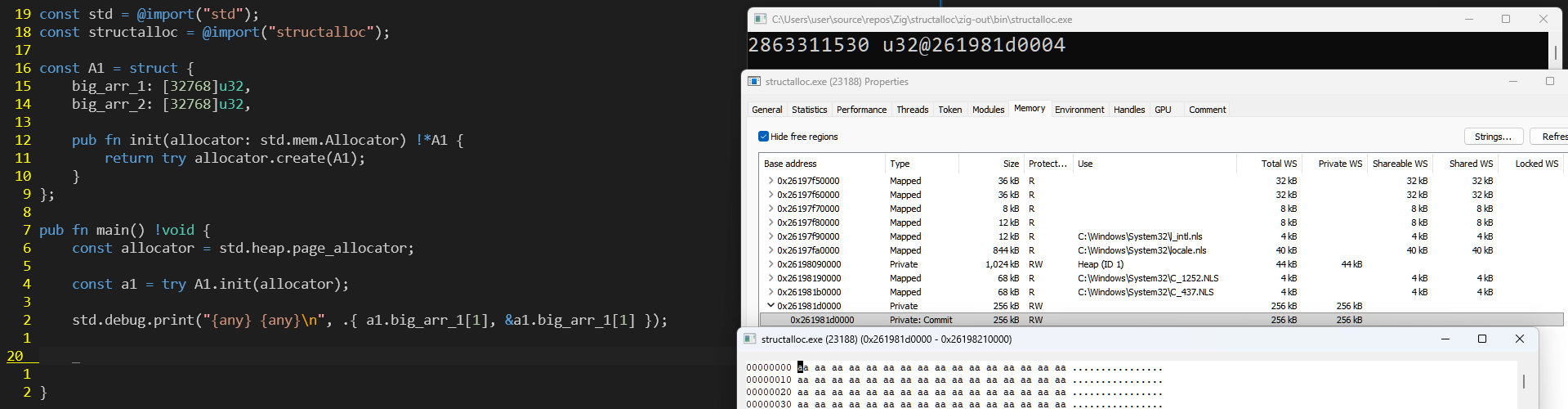The height and width of the screenshot is (409, 1568).
Task: Switch to the Threads tab
Action: (912, 110)
